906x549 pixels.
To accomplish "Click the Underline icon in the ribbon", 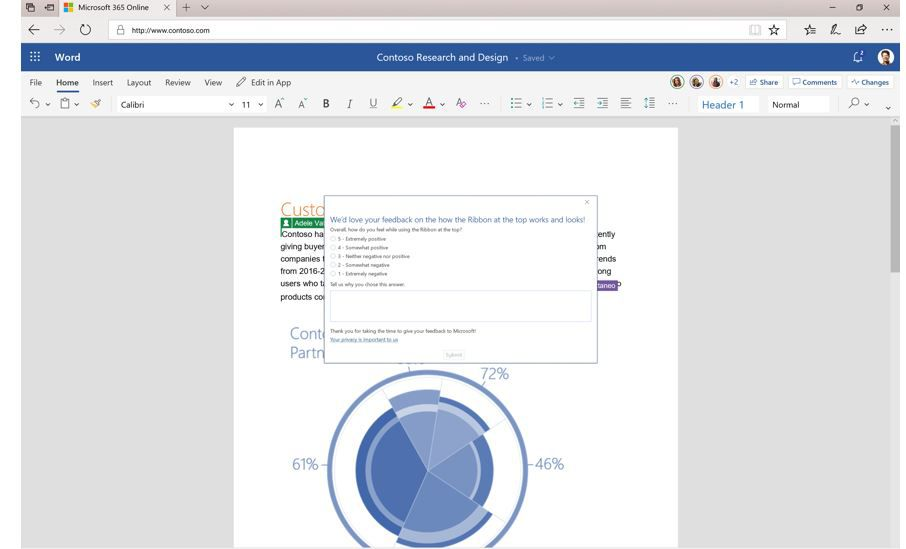I will [x=373, y=104].
